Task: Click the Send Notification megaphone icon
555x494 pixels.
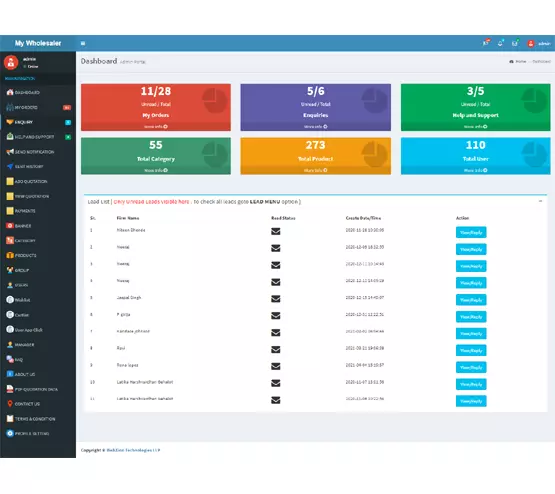Action: point(10,152)
